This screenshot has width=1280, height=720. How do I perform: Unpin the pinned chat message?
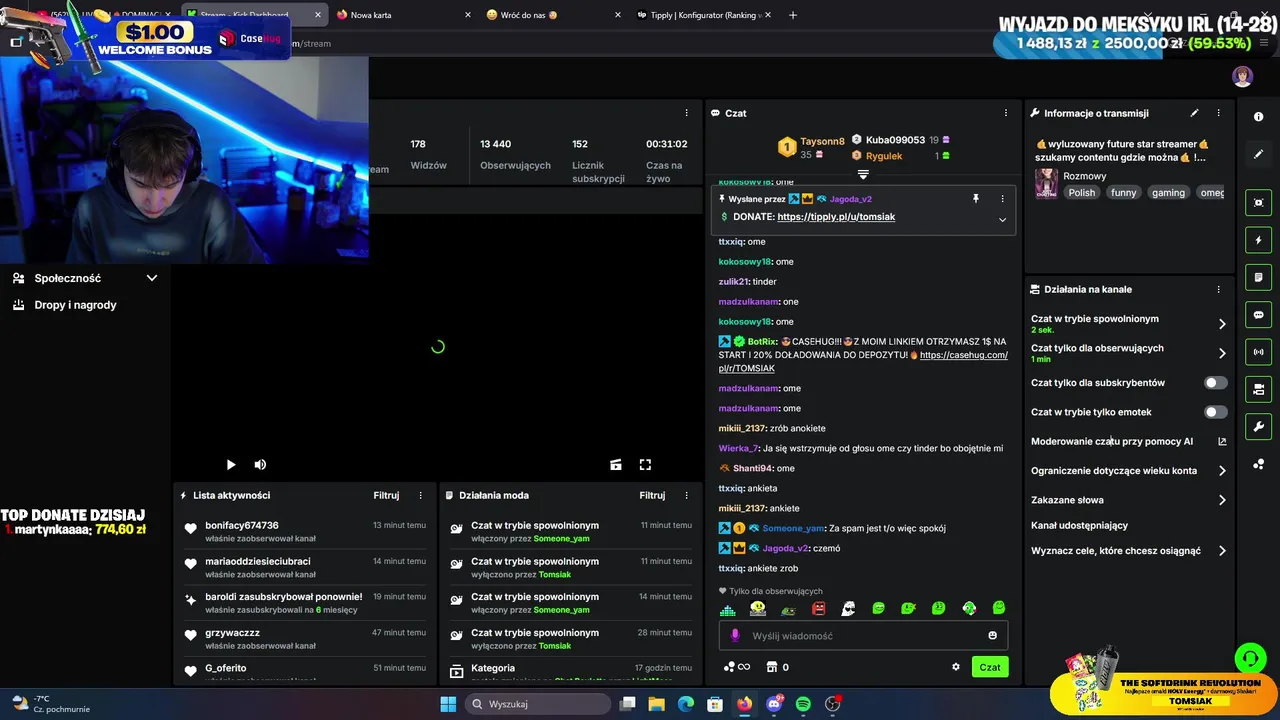976,199
